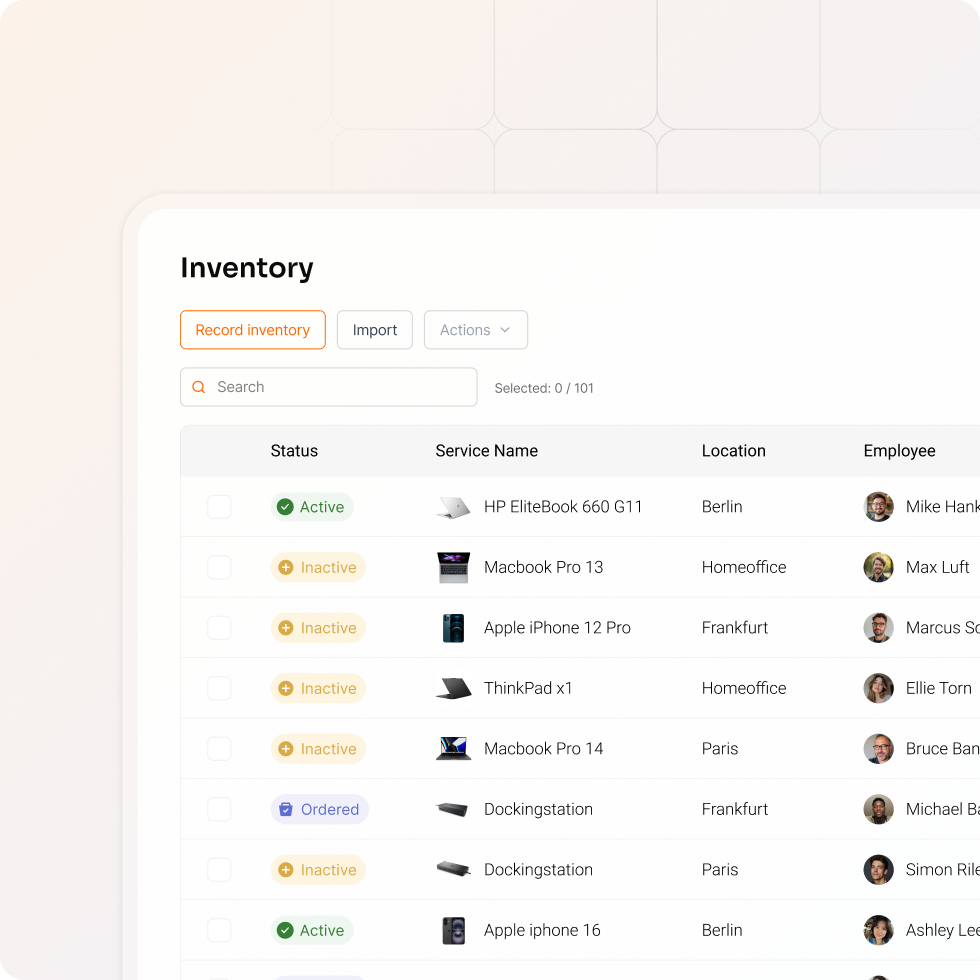The width and height of the screenshot is (980, 980).
Task: Click the Inactive badge for ThinkPad x1
Action: (x=318, y=688)
